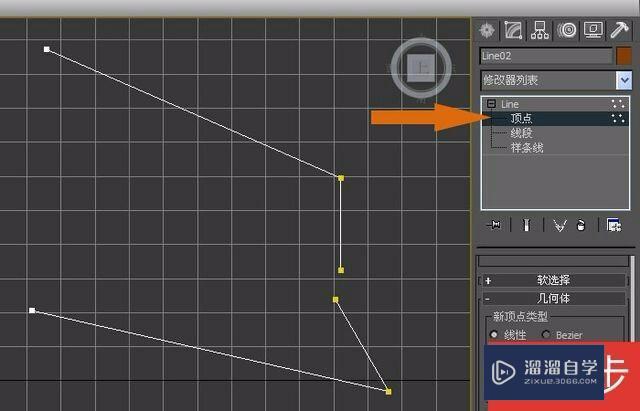Select yellow vertex starting the lower spline
The image size is (640, 411).
pyautogui.click(x=336, y=300)
